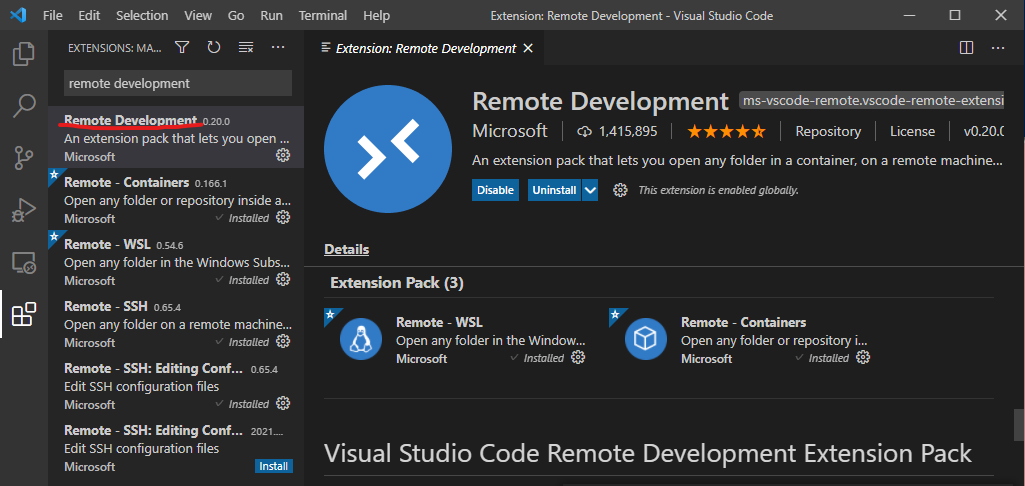Select Remote - Containers in extensions list
Viewport: 1025px width, 486px height.
[176, 200]
